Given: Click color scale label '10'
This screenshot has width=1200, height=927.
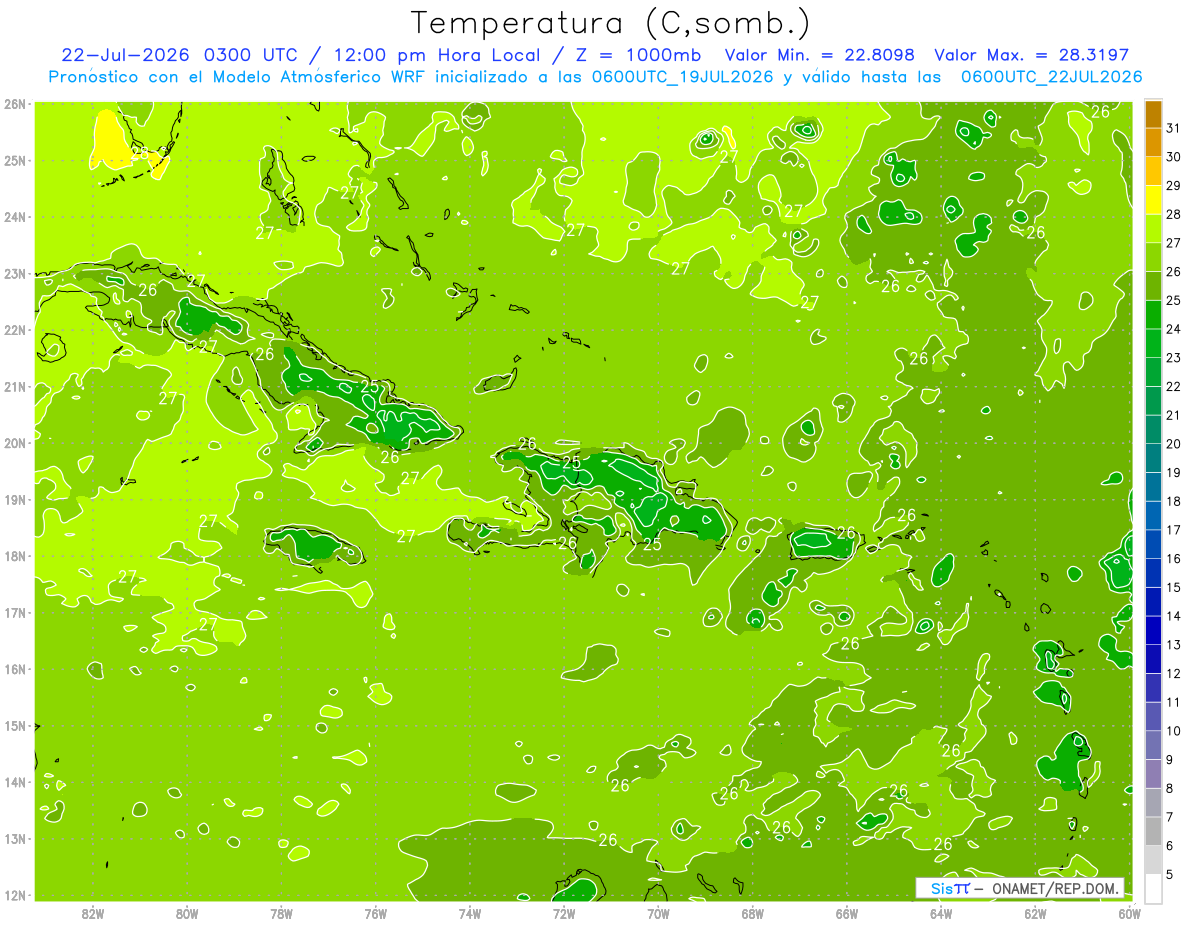Looking at the screenshot, I should pos(1174,731).
